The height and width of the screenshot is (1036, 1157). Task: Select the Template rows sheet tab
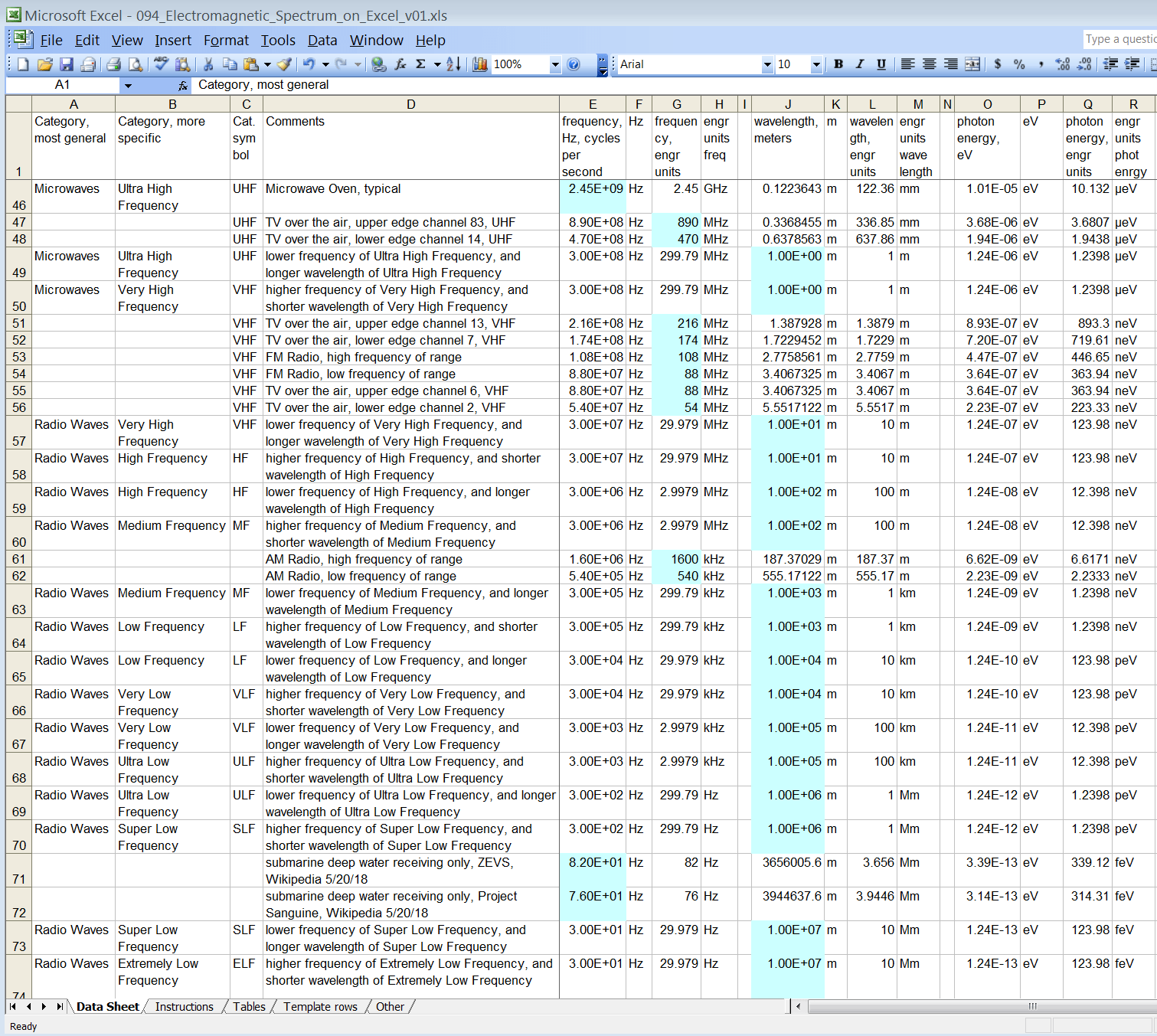[319, 1007]
